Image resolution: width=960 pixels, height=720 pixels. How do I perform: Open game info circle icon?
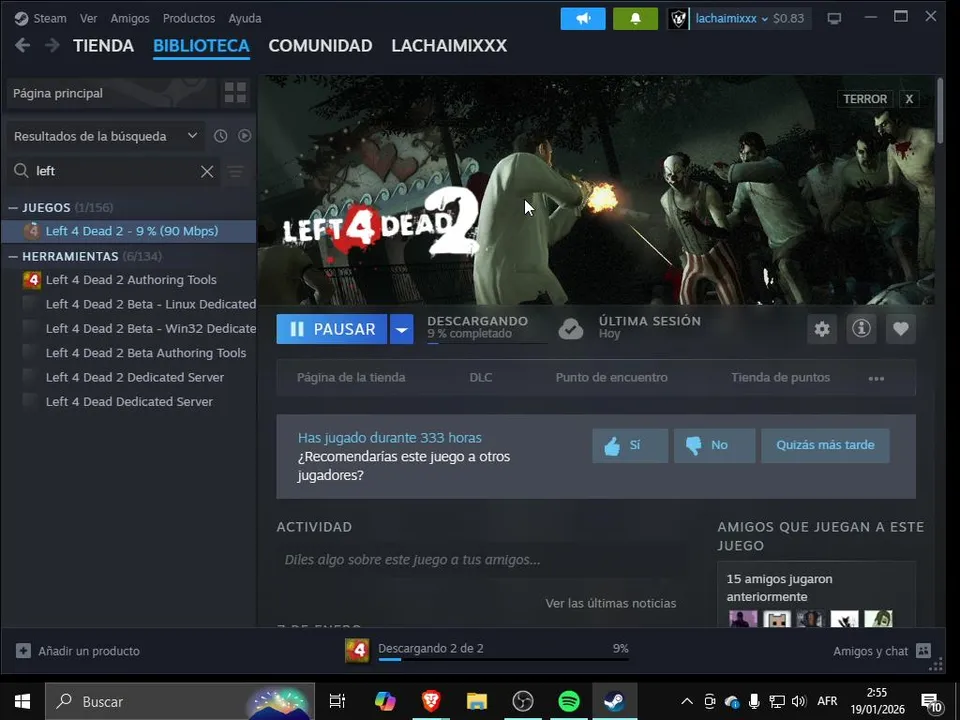tap(861, 329)
